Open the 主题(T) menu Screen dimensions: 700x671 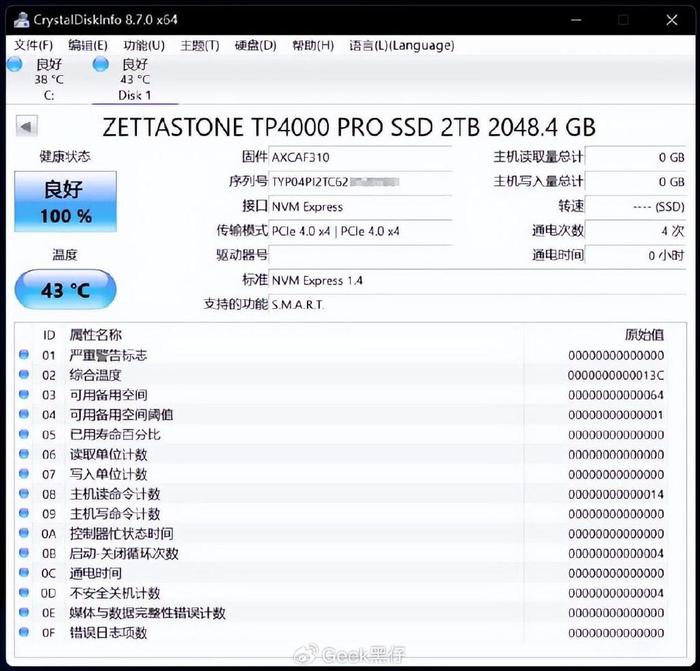(200, 45)
